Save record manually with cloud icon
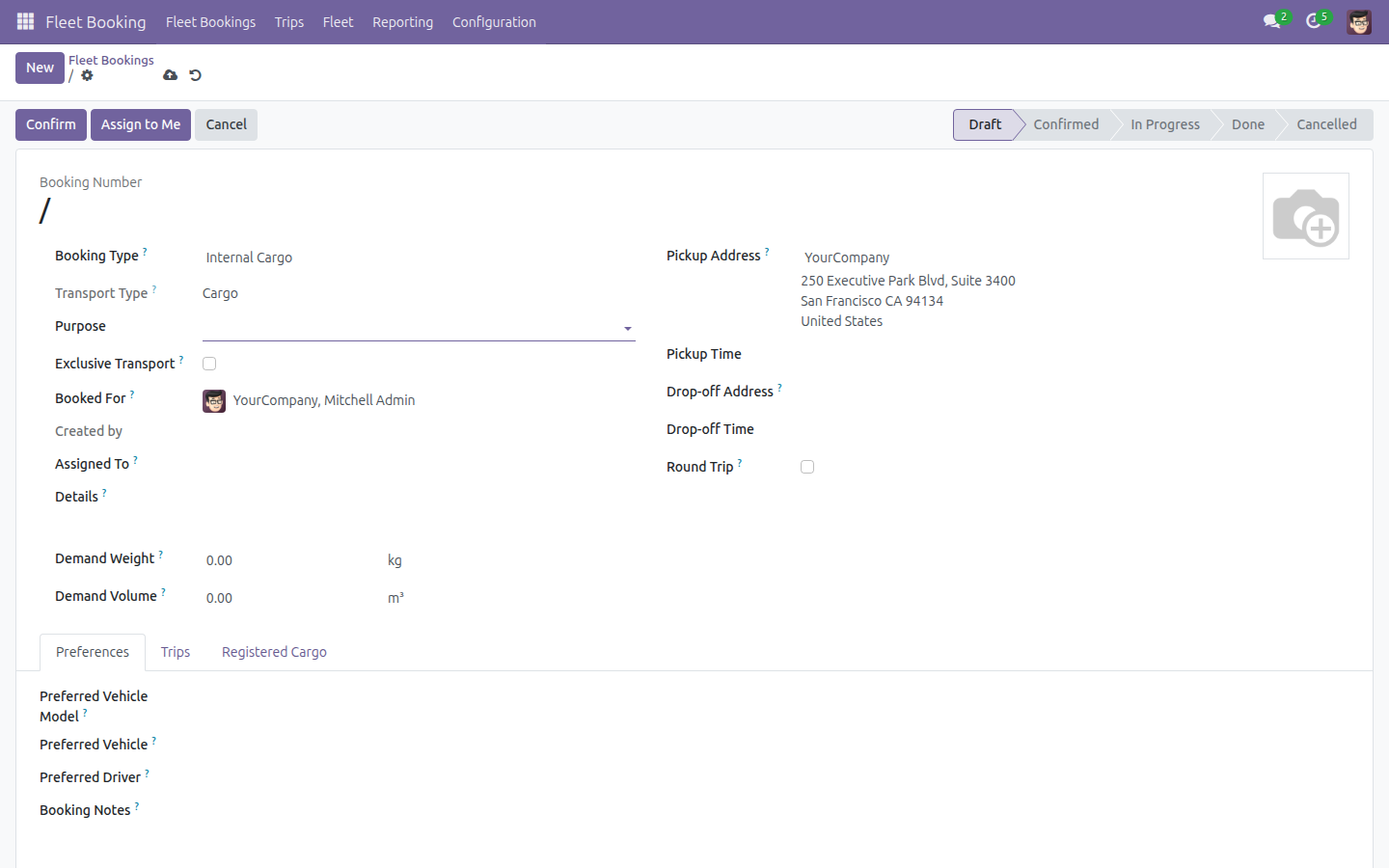 coord(170,75)
